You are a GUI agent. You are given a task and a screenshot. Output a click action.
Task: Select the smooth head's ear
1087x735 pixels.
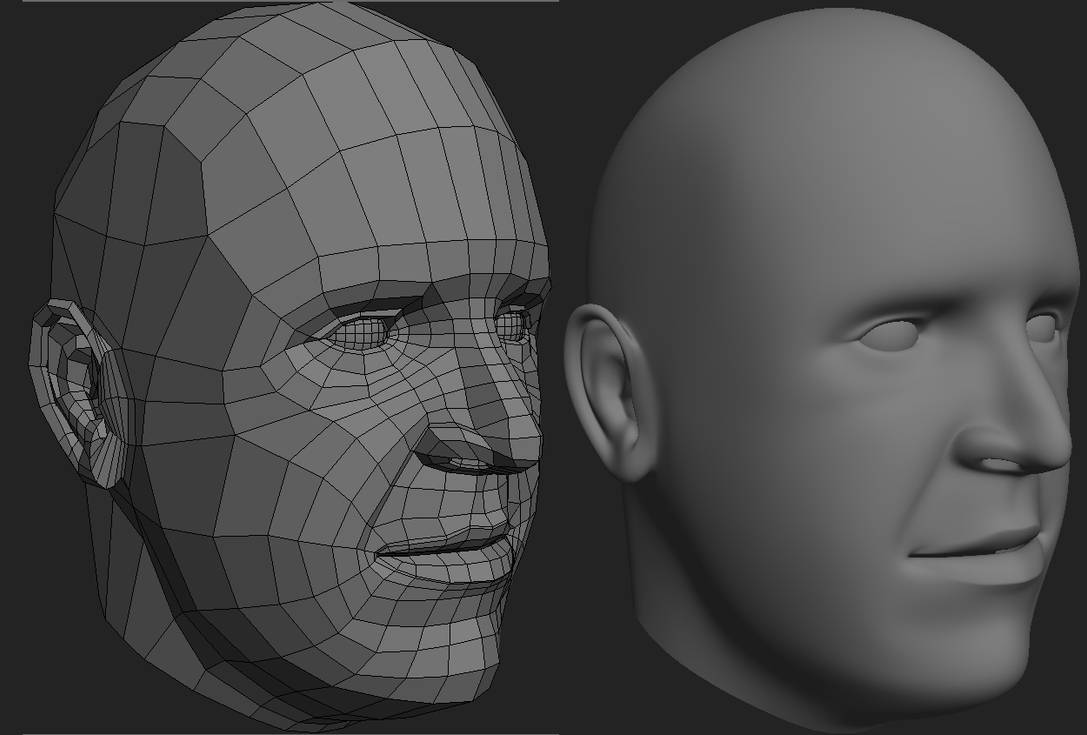tap(609, 392)
